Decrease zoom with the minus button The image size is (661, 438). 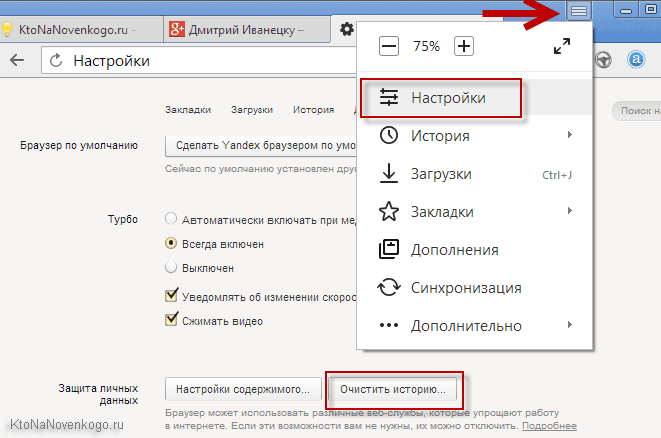click(x=389, y=46)
